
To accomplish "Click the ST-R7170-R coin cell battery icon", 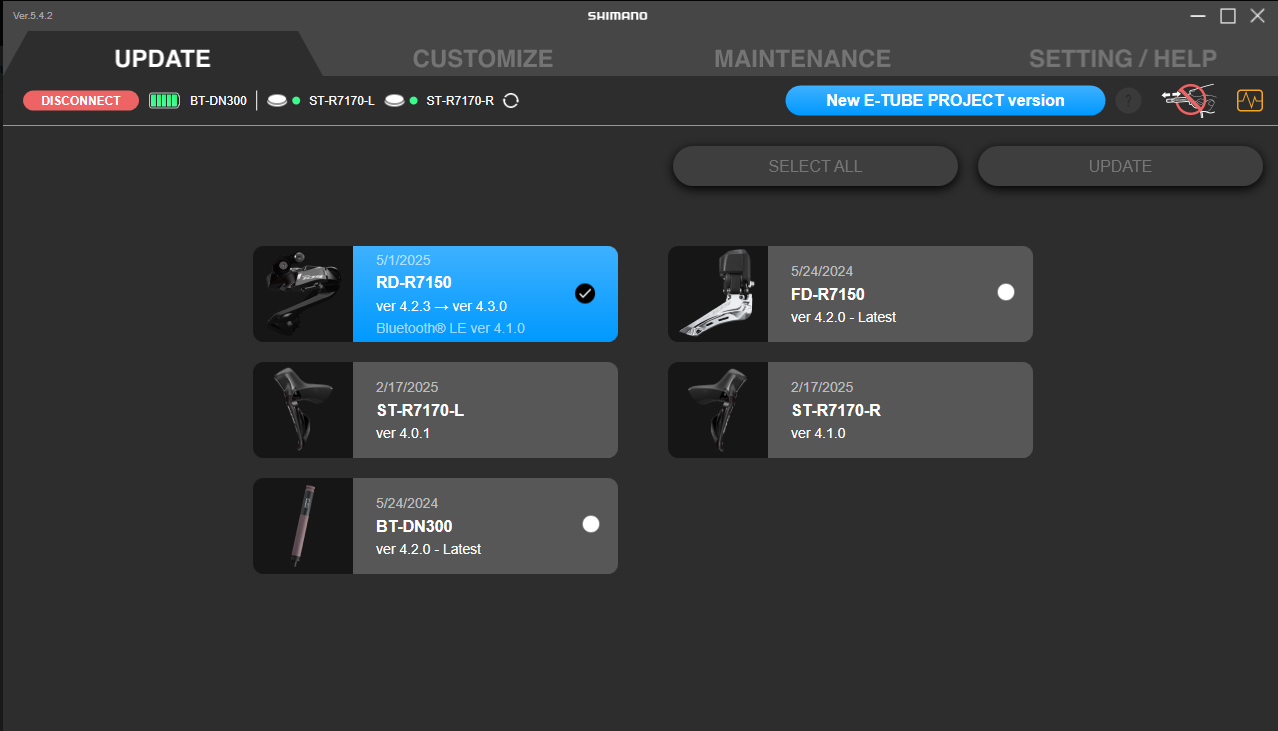I will coord(395,101).
